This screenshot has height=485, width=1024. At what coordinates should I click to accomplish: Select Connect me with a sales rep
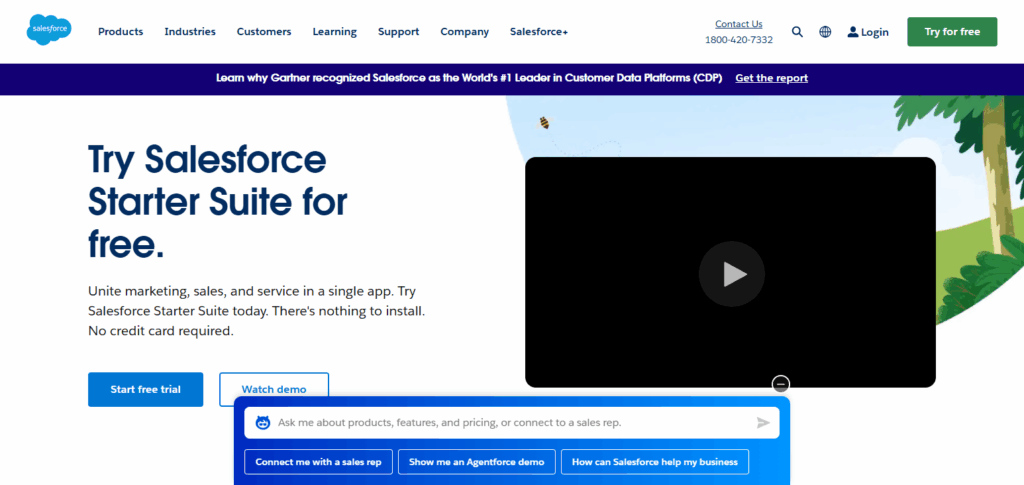(318, 462)
